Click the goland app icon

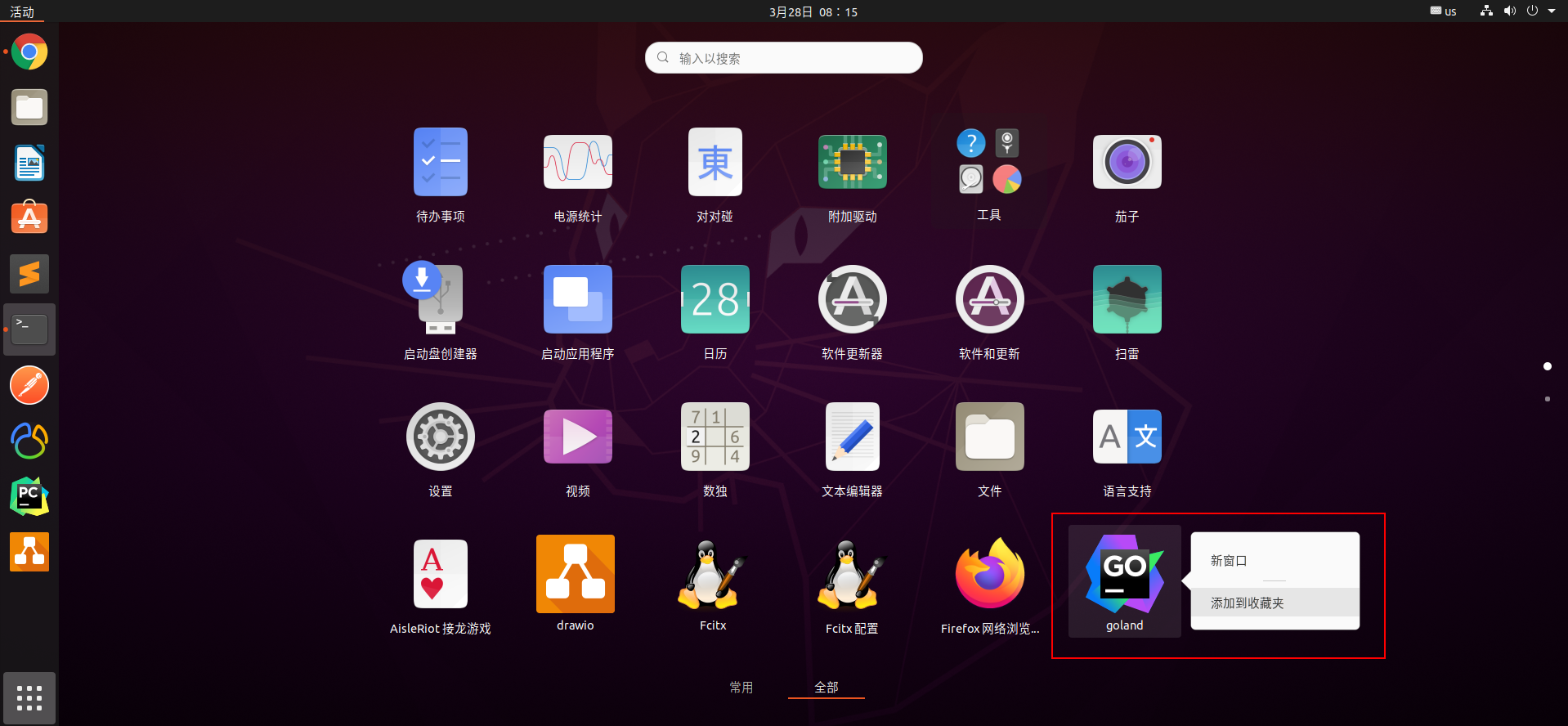click(x=1125, y=574)
